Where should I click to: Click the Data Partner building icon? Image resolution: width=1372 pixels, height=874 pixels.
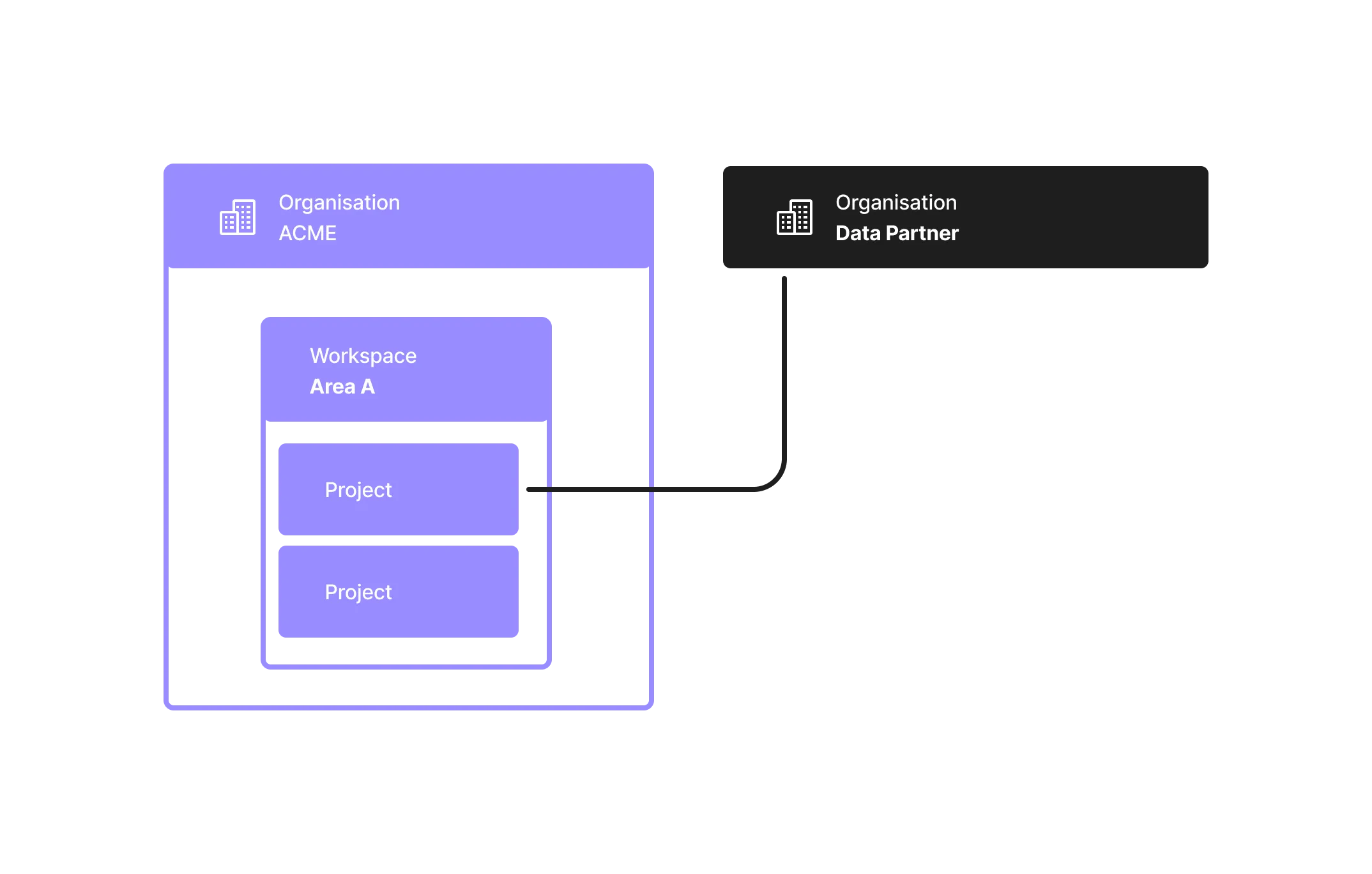click(795, 217)
